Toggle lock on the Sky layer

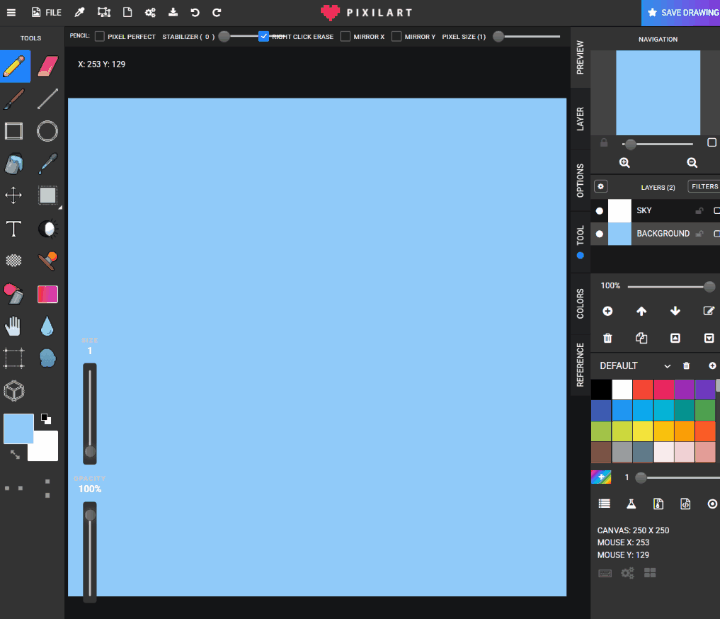699,211
